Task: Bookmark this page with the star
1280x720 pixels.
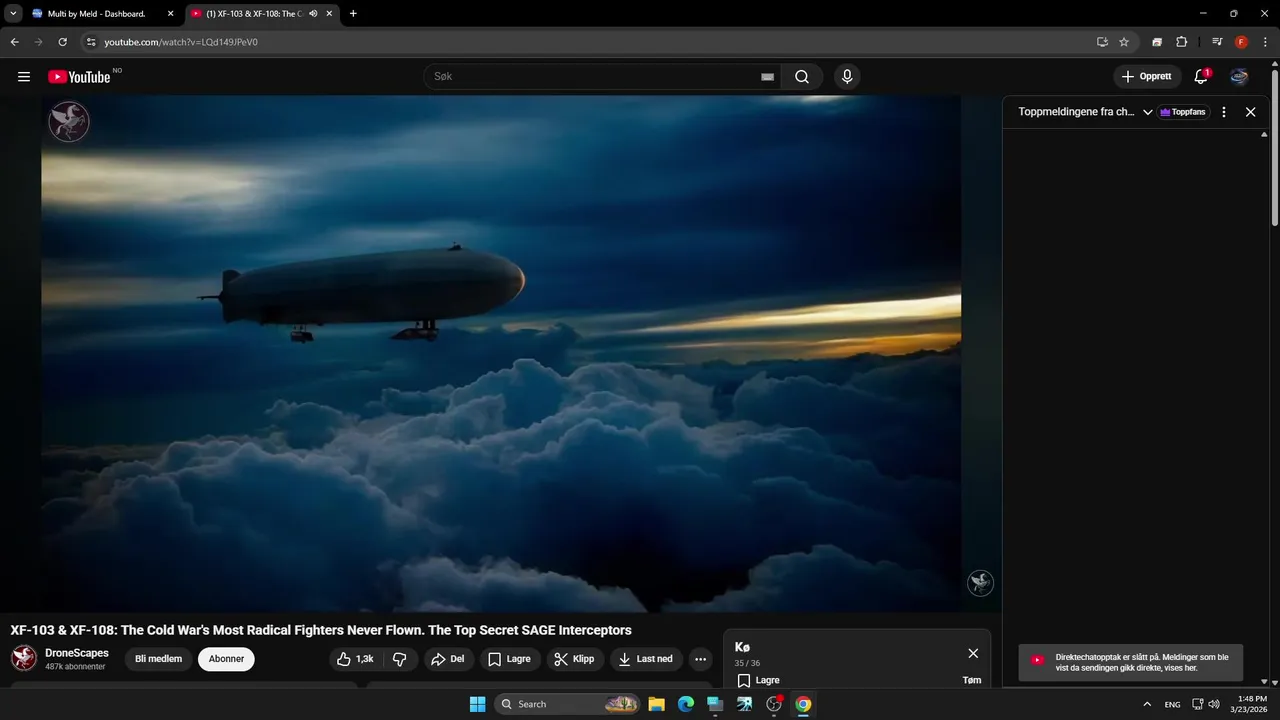Action: point(1124,42)
